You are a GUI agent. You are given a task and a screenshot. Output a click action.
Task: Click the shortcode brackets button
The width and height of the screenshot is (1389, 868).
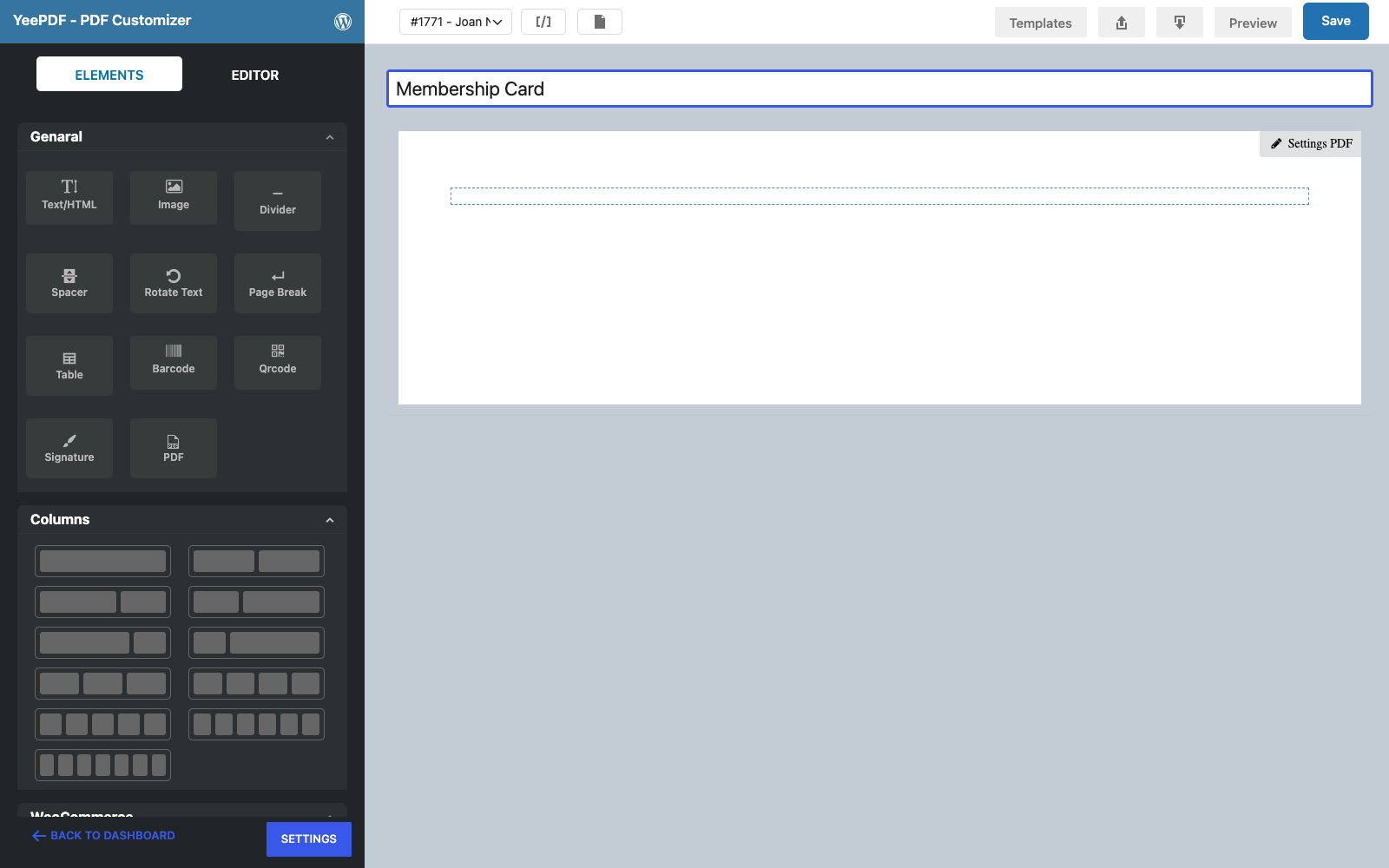[x=543, y=22]
